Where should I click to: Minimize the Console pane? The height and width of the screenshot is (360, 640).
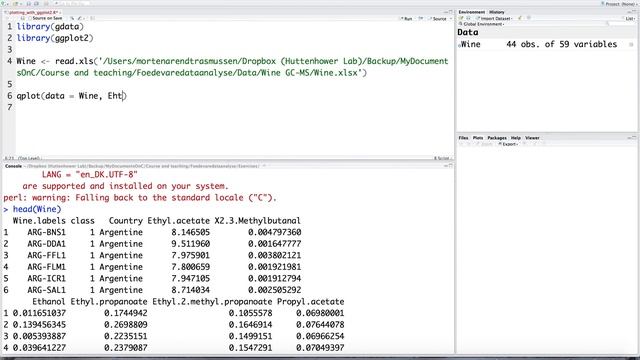(446, 166)
